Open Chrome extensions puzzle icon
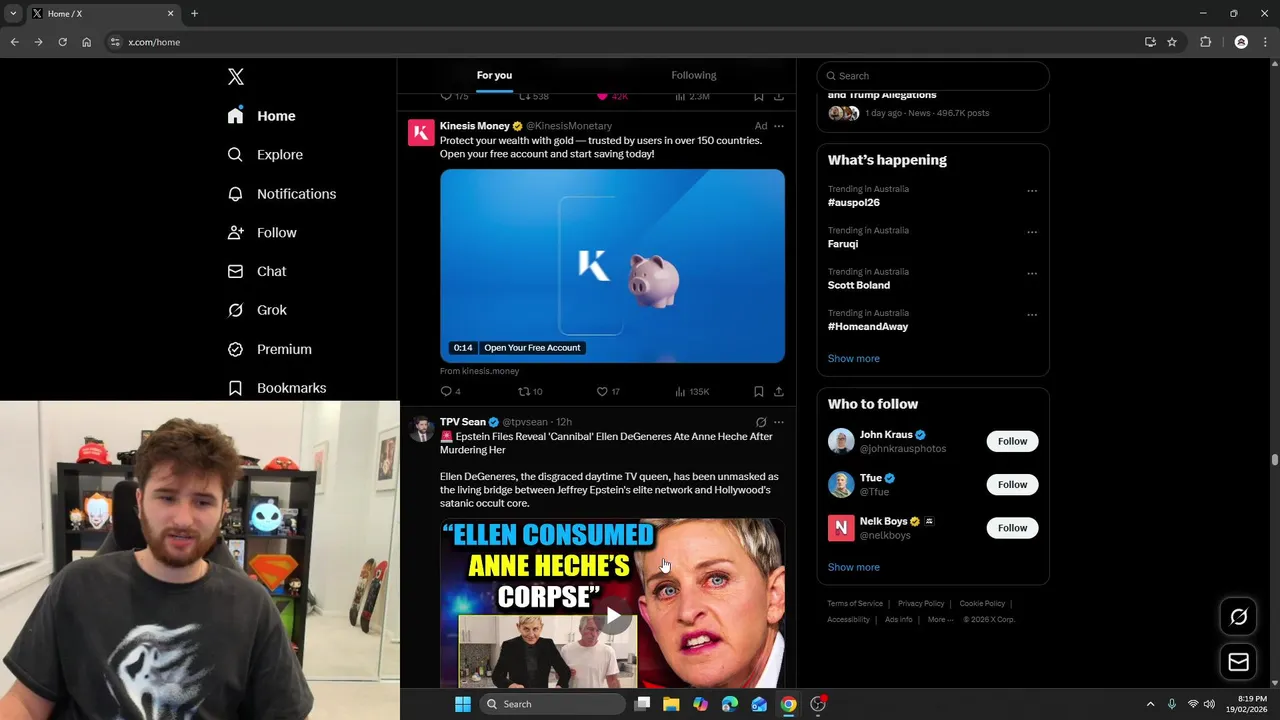The width and height of the screenshot is (1280, 720). click(x=1205, y=42)
